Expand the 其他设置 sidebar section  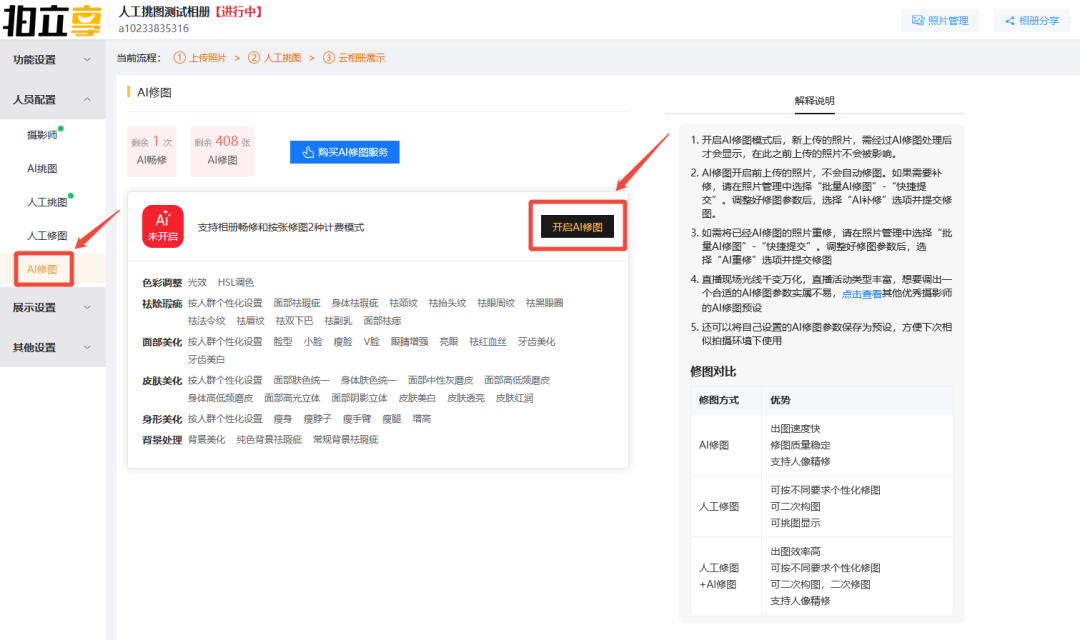point(52,348)
